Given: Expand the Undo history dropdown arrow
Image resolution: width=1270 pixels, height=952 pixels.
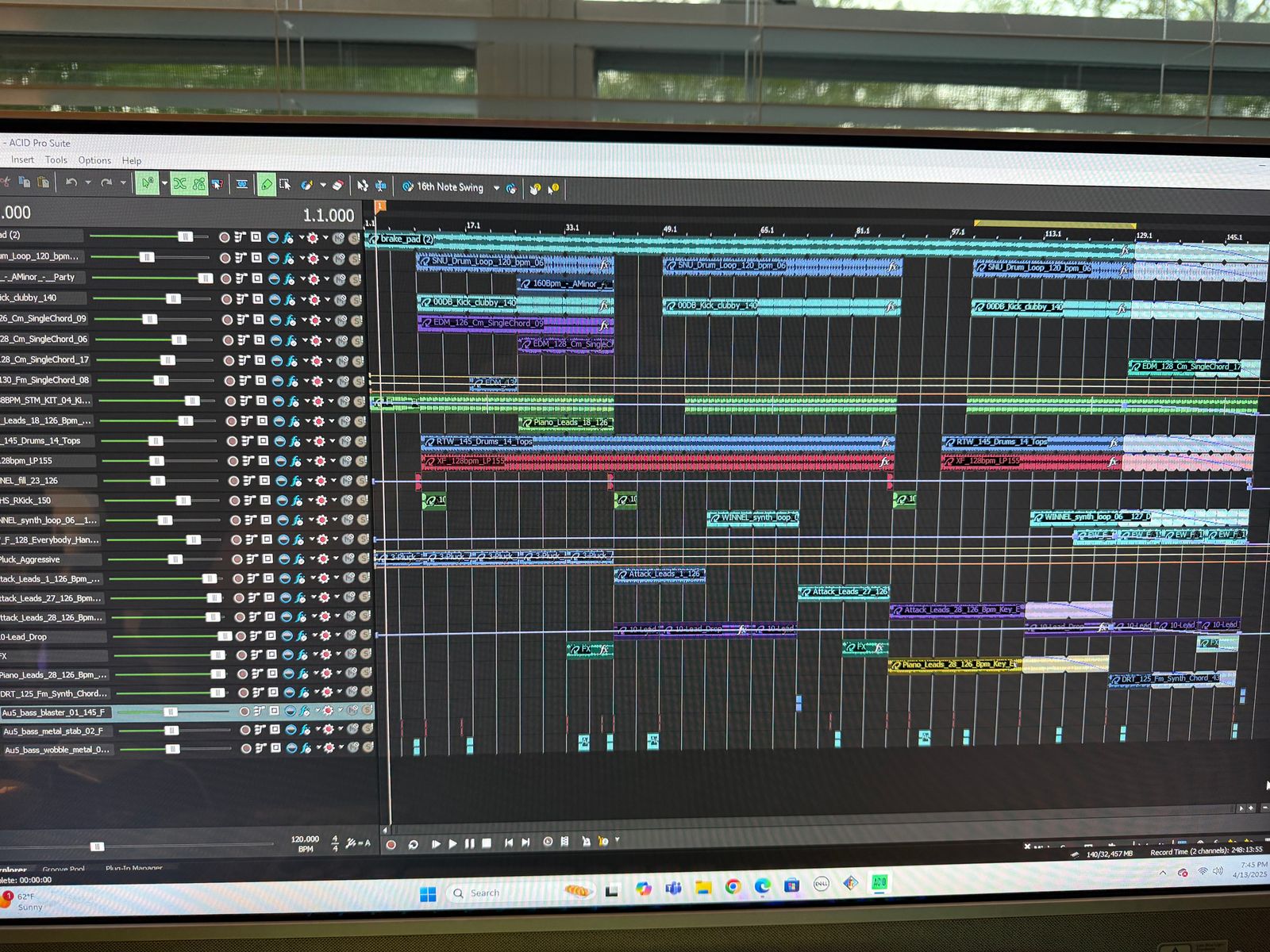Looking at the screenshot, I should tap(87, 183).
